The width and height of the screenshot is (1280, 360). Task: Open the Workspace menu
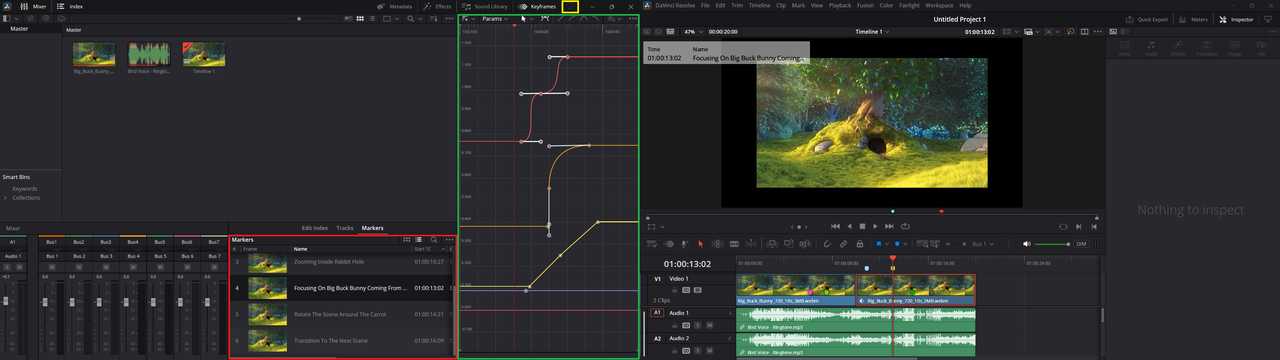tap(940, 6)
